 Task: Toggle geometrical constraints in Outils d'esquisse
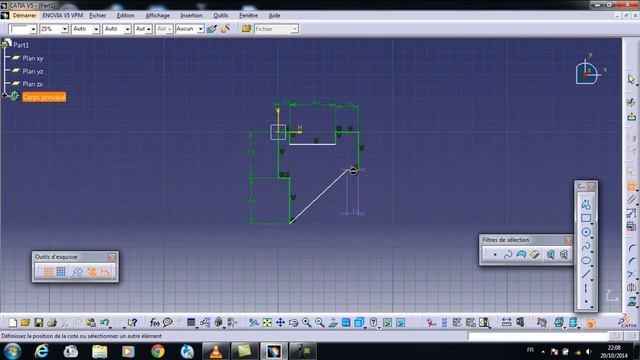pos(91,272)
